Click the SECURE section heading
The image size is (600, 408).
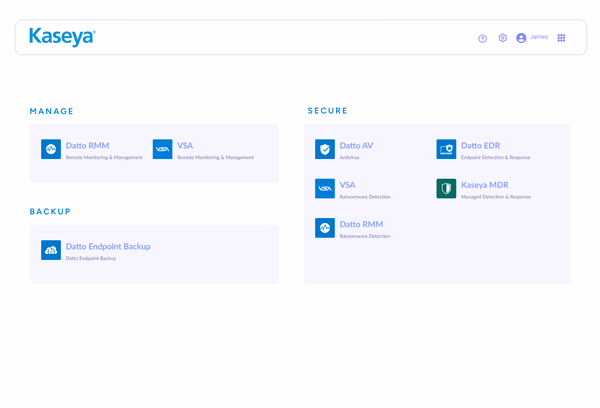[328, 111]
